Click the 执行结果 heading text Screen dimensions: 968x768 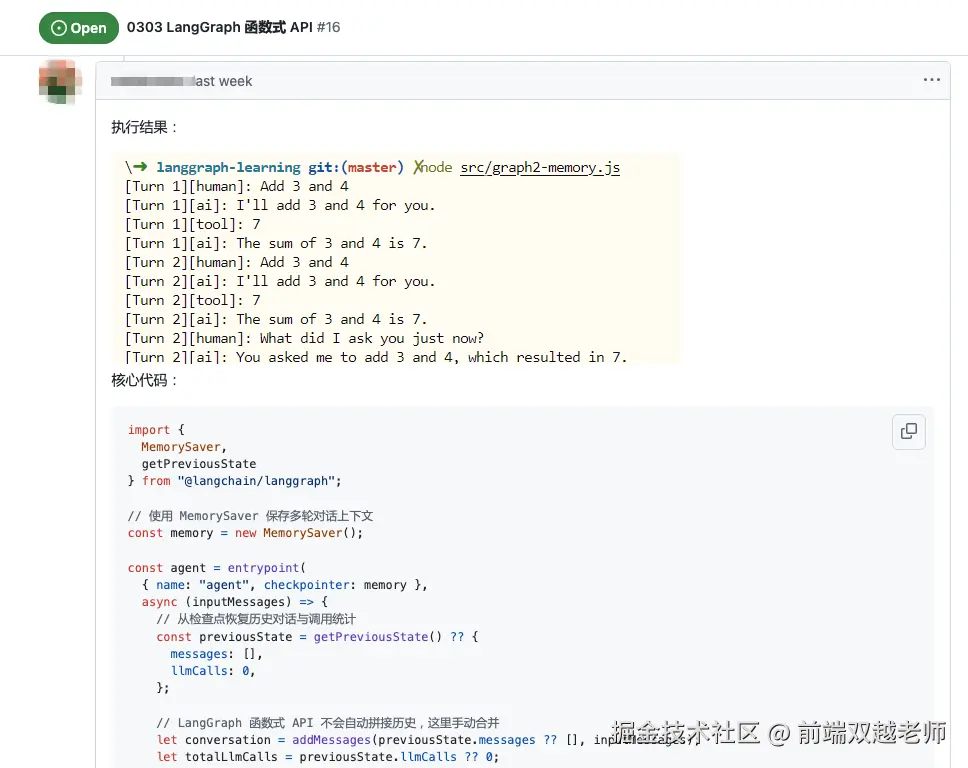click(130, 127)
